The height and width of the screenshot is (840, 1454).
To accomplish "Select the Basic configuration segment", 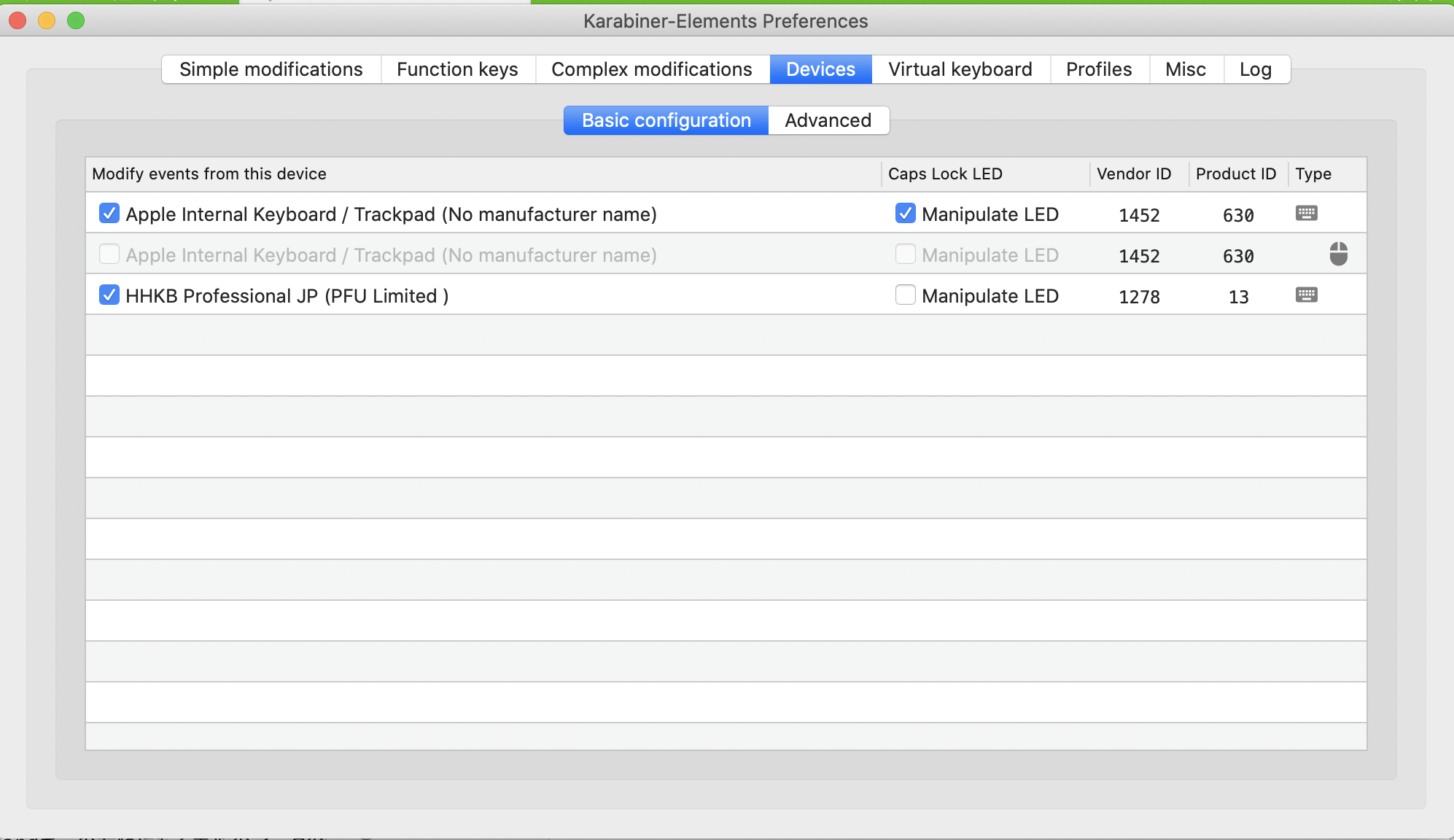I will point(666,120).
